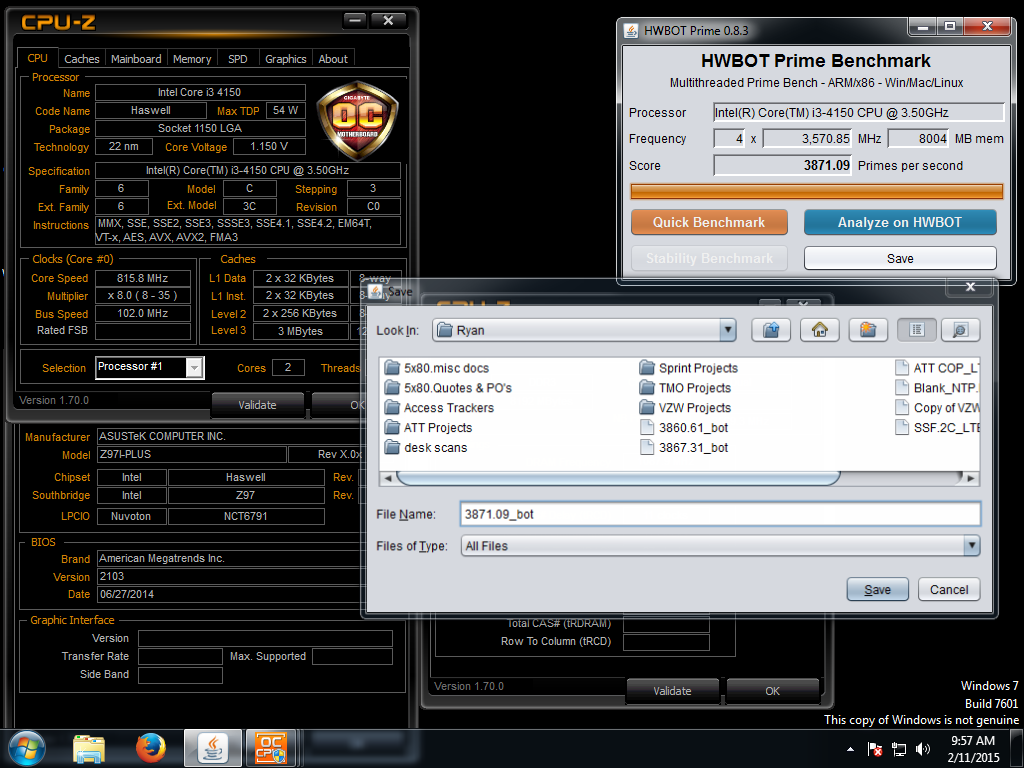
Task: Launch Firefox from taskbar
Action: (151, 748)
